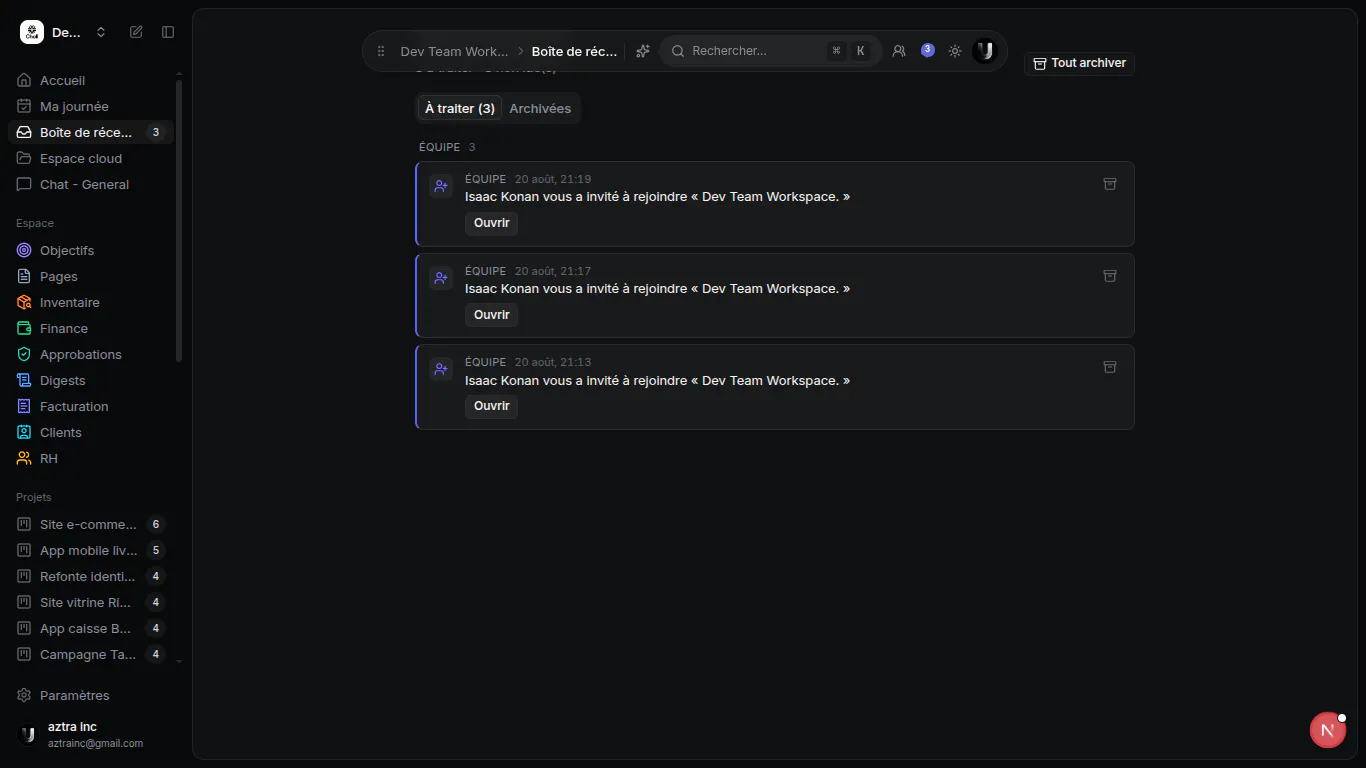This screenshot has width=1366, height=768.
Task: Click the red N floating badge
Action: [1328, 730]
